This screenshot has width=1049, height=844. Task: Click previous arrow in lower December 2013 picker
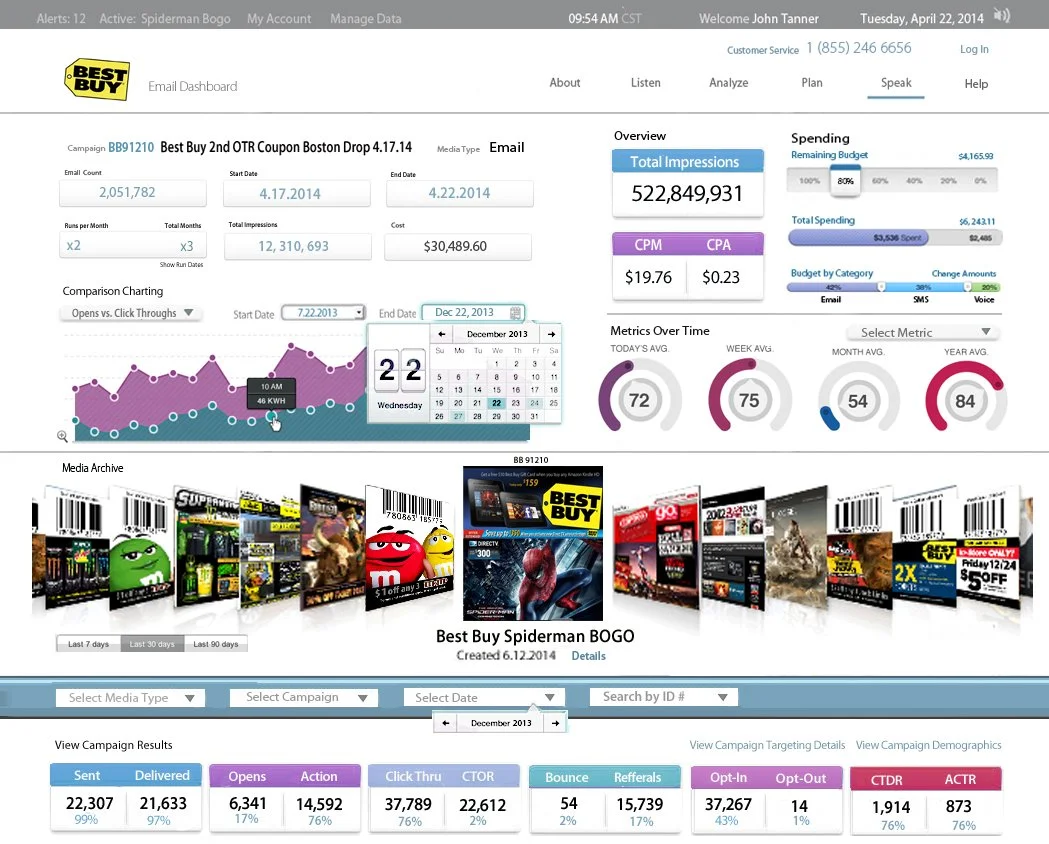446,723
